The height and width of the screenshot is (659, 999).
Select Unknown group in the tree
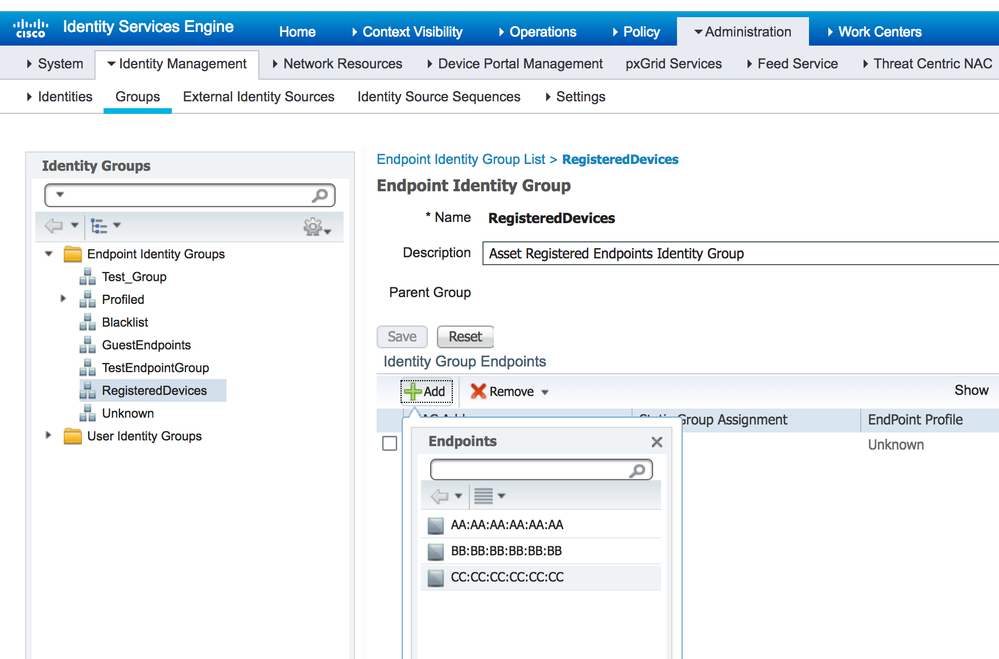pyautogui.click(x=128, y=414)
